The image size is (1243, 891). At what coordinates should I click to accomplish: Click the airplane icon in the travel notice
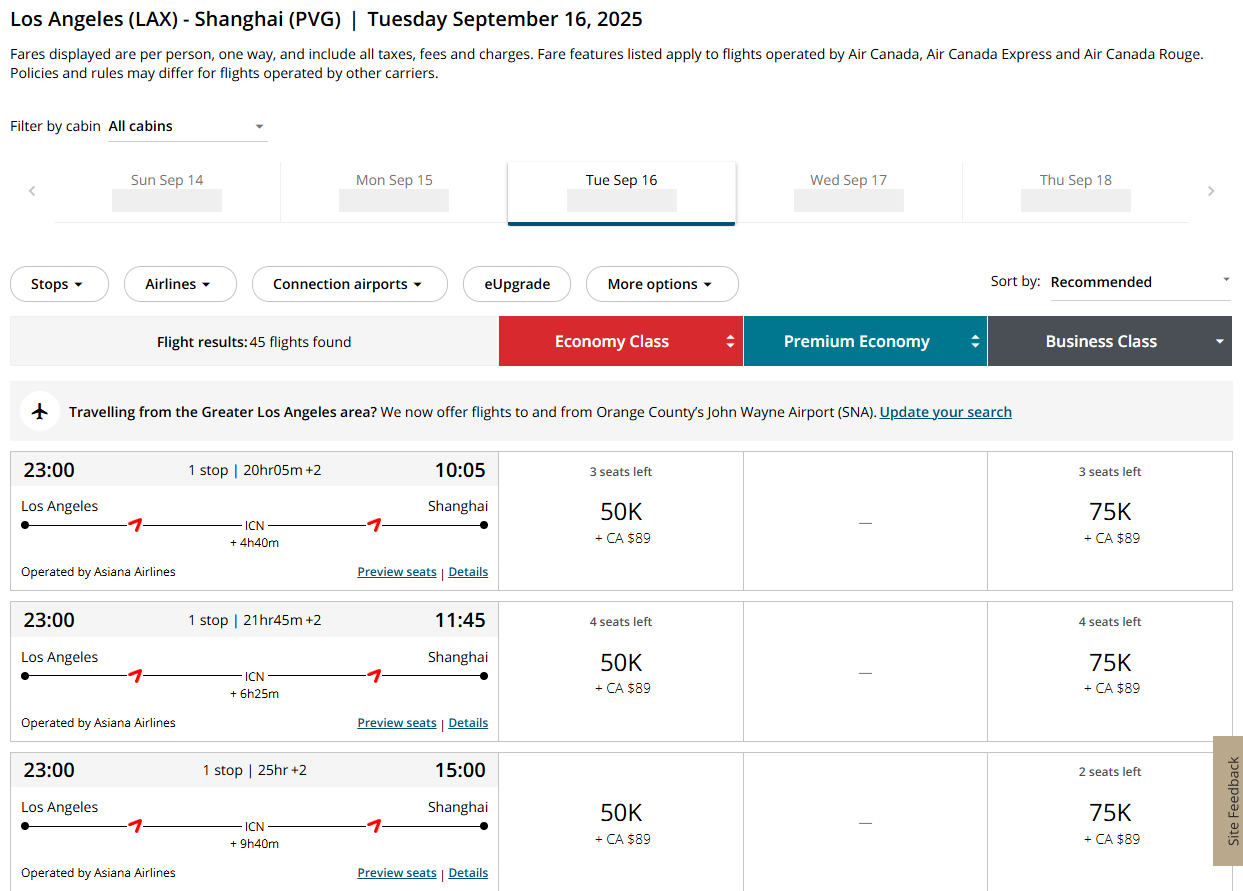click(x=40, y=411)
